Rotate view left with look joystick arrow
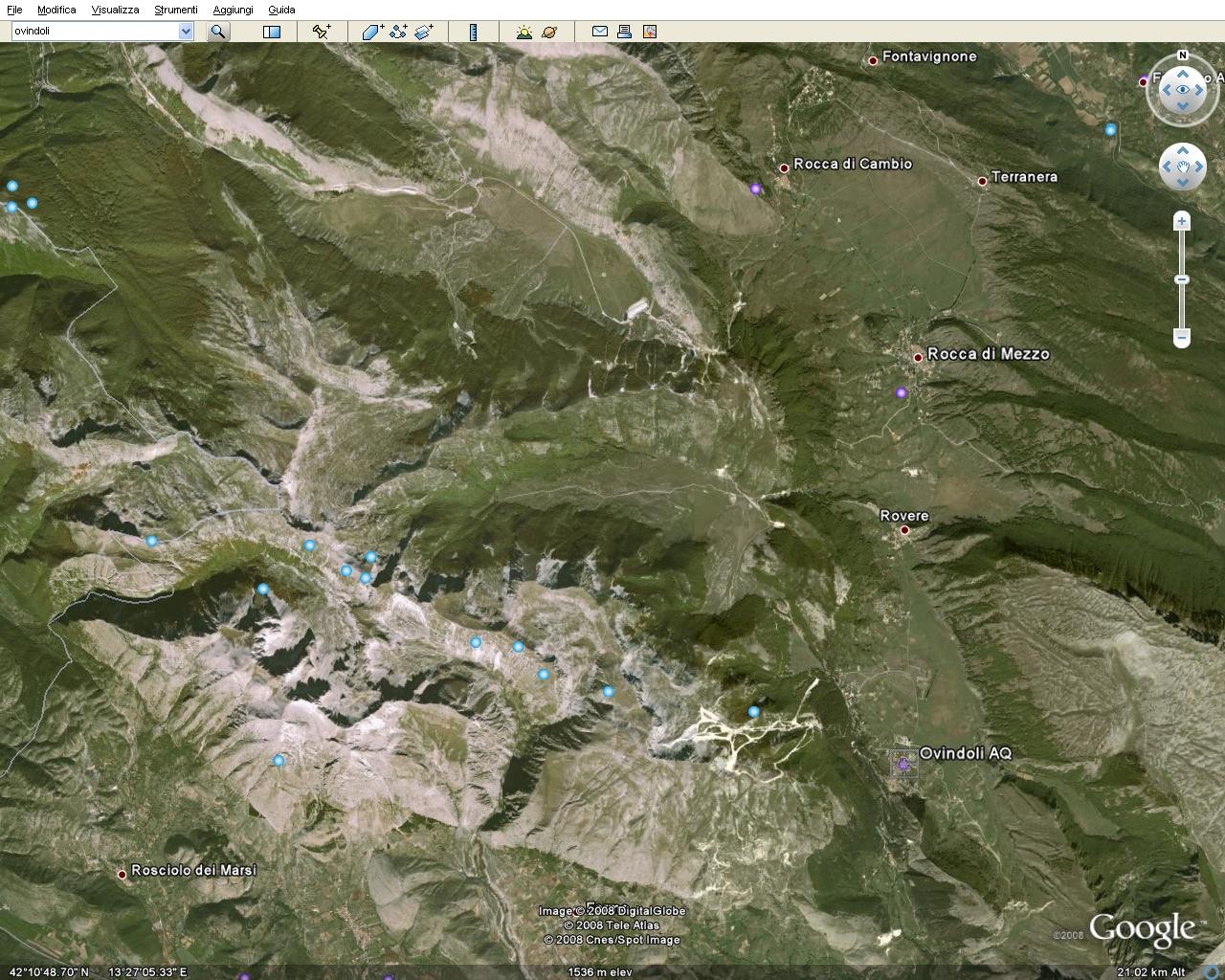The height and width of the screenshot is (980, 1225). coord(1166,90)
